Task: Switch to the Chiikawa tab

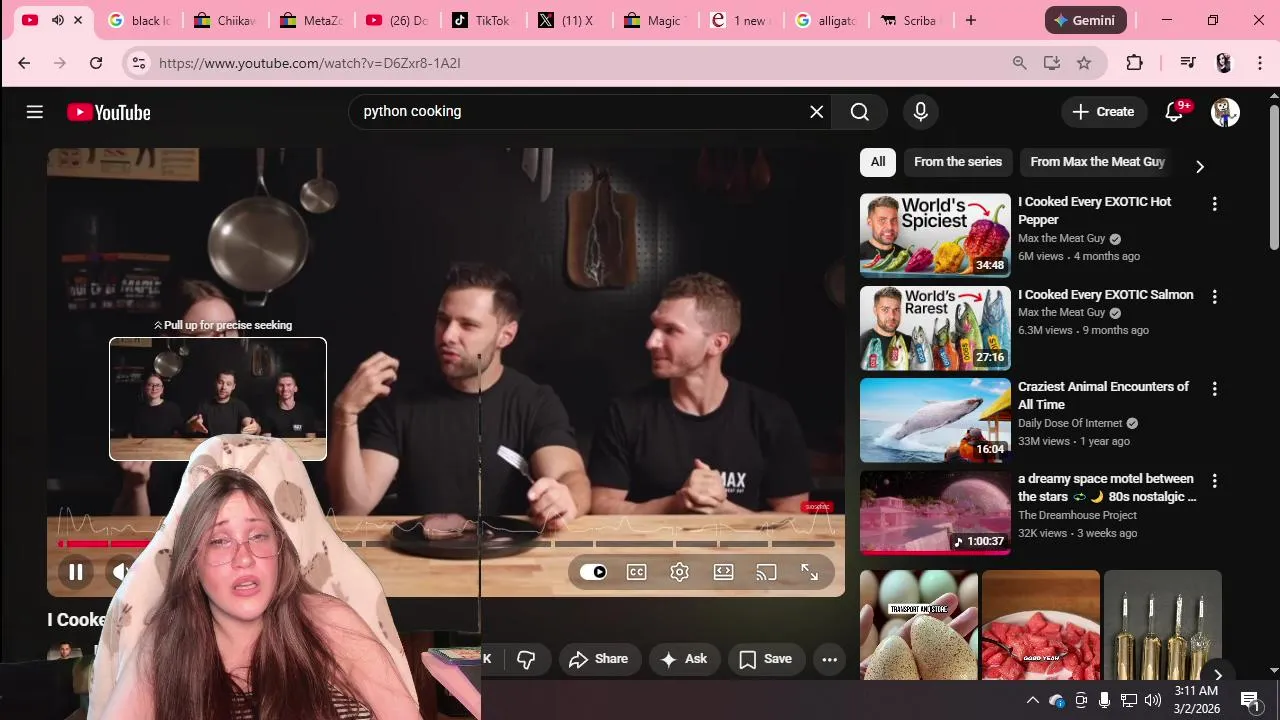Action: [225, 20]
